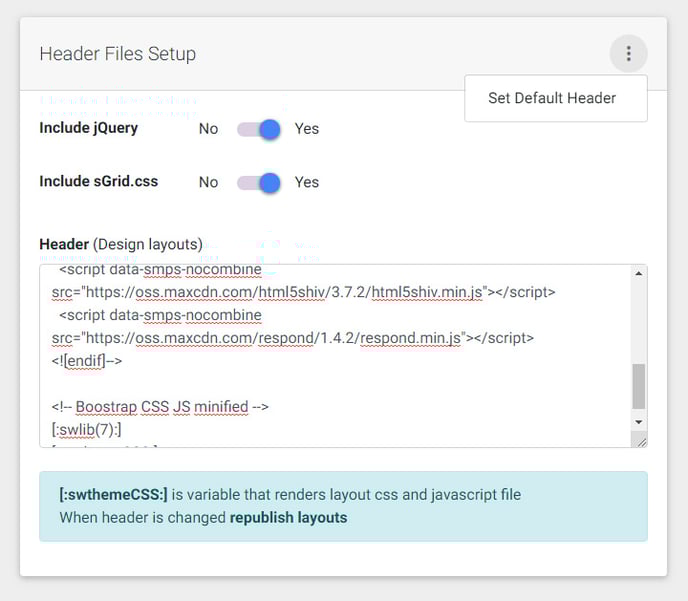Click the republish layouts bold text

[x=288, y=518]
